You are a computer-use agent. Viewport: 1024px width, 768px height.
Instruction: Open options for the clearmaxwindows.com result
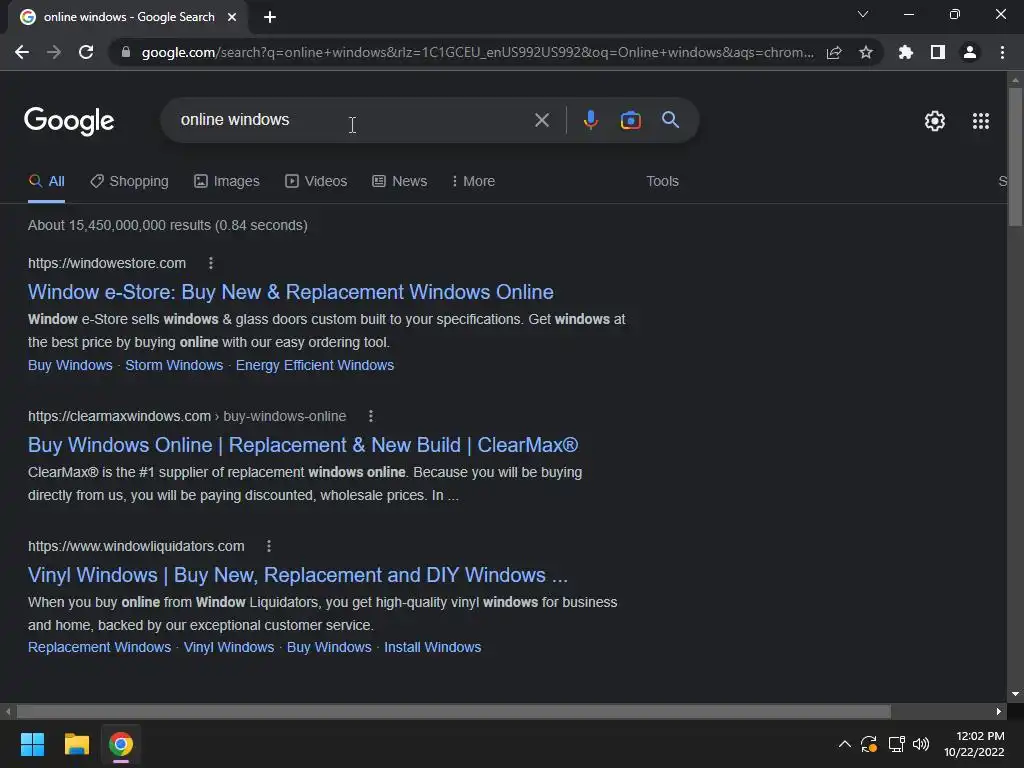(x=370, y=416)
